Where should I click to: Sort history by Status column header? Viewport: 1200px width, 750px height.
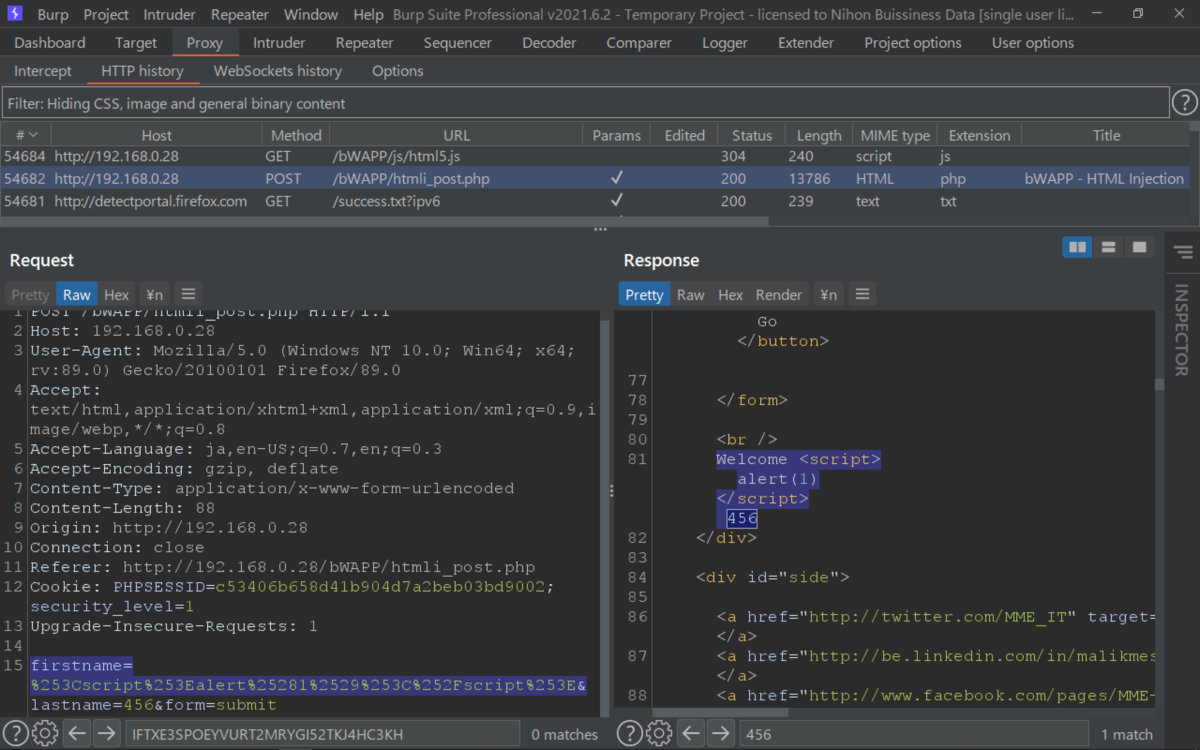(x=752, y=135)
